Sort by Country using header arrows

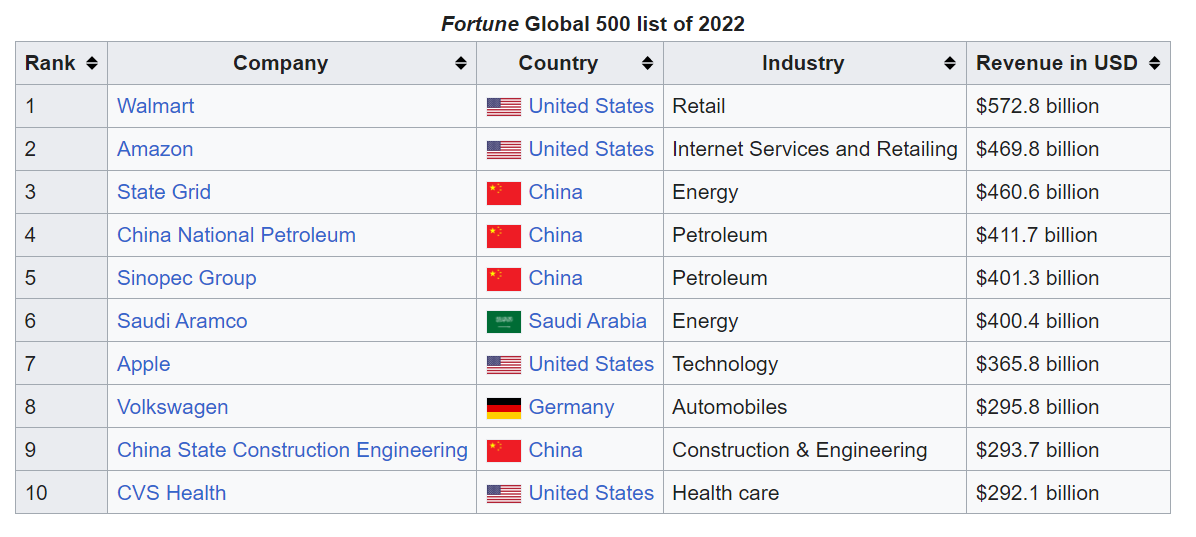(x=648, y=63)
